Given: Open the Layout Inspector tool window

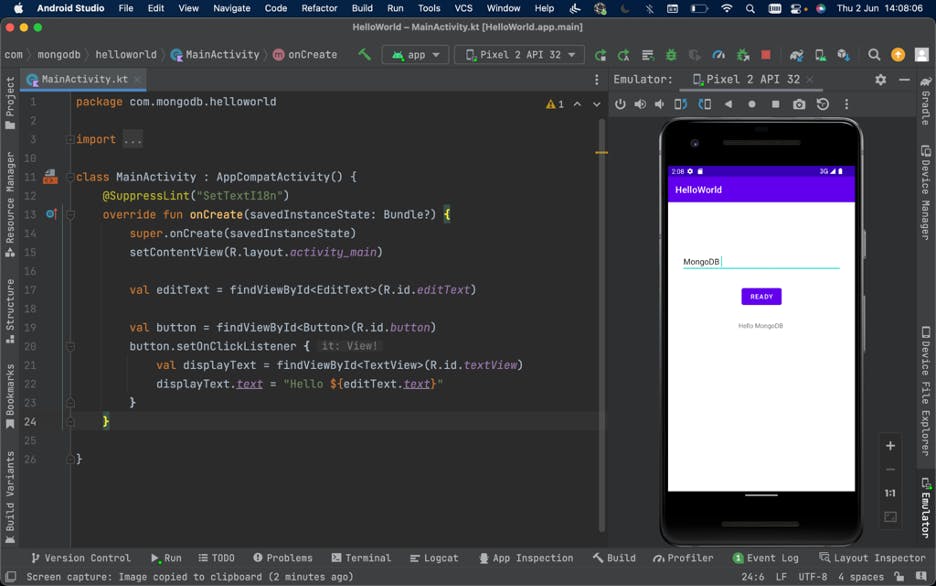Looking at the screenshot, I should pos(872,558).
